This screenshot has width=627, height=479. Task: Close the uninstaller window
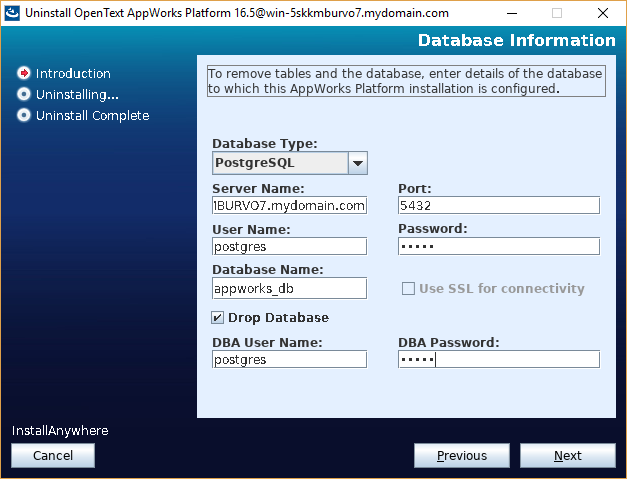point(603,13)
